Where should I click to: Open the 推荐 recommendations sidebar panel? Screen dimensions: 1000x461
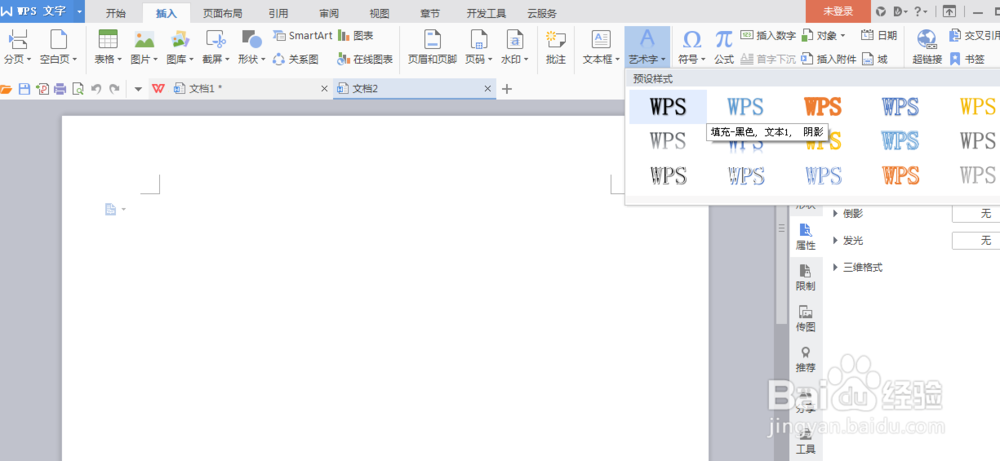pyautogui.click(x=805, y=359)
